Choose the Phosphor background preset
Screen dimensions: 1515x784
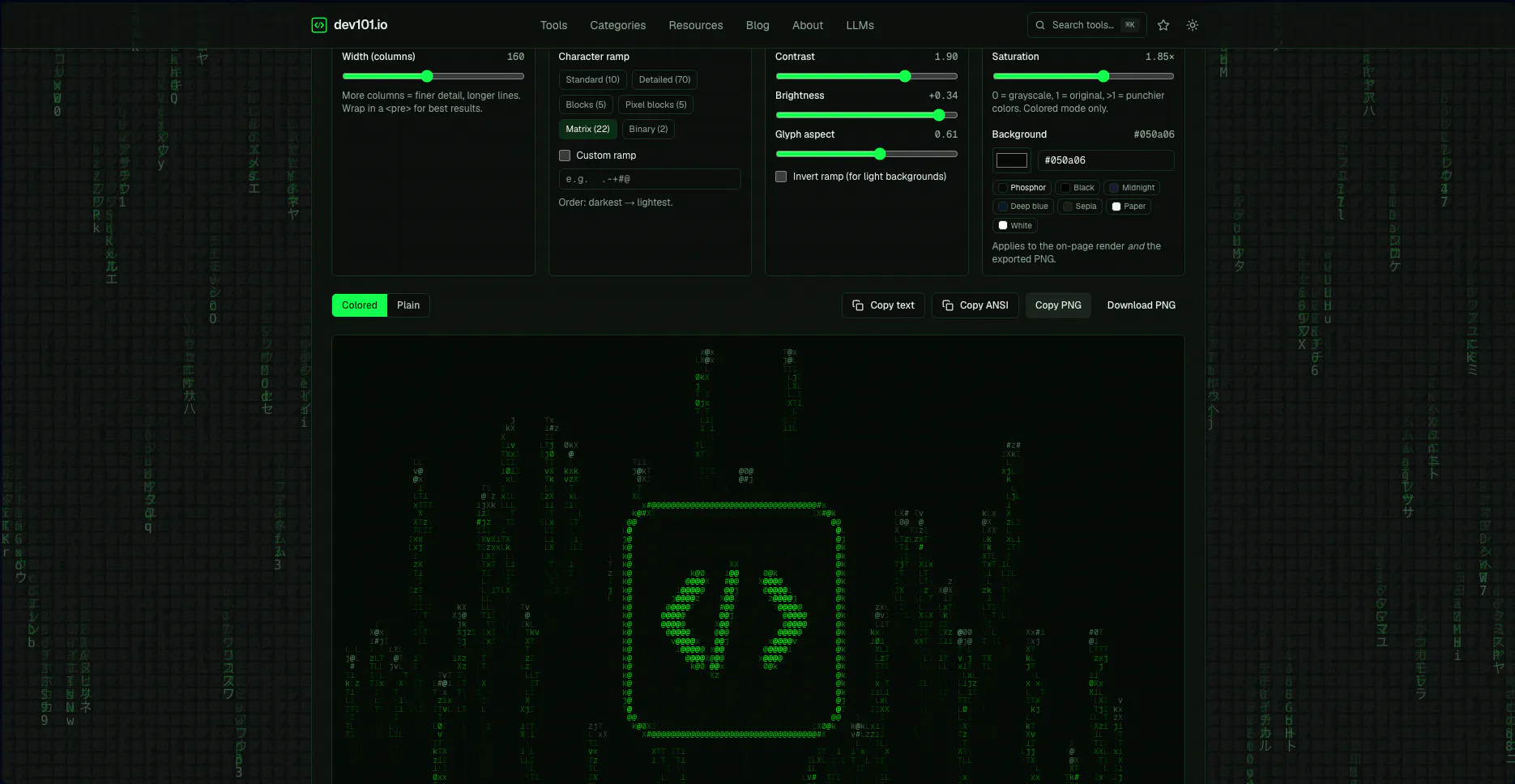coord(1022,188)
